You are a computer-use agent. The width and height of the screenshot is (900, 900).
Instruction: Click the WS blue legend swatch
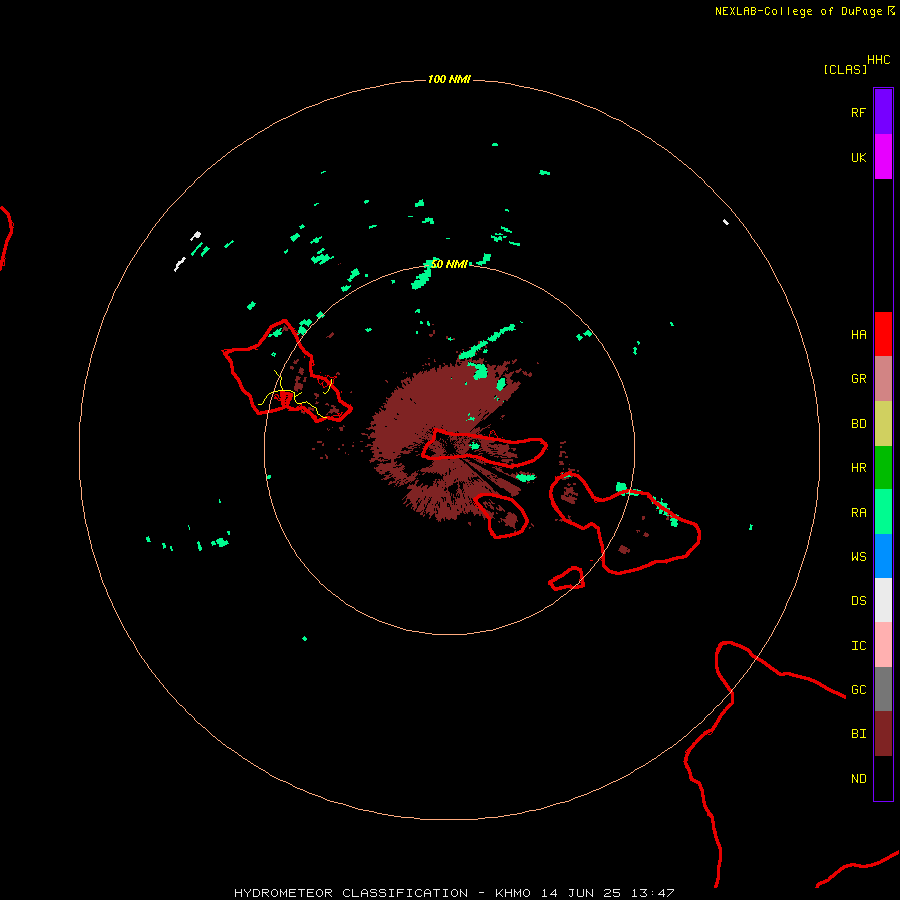pos(883,556)
